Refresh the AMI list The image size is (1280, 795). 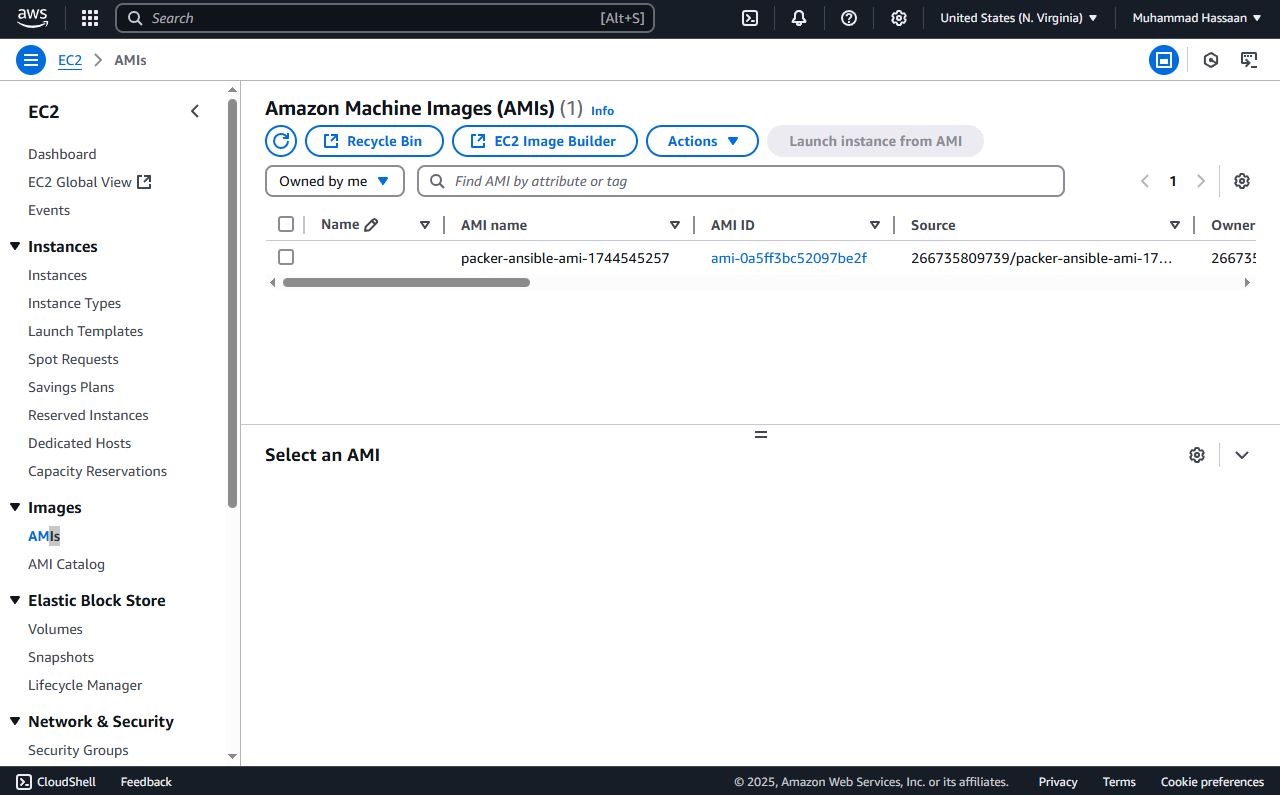click(281, 141)
